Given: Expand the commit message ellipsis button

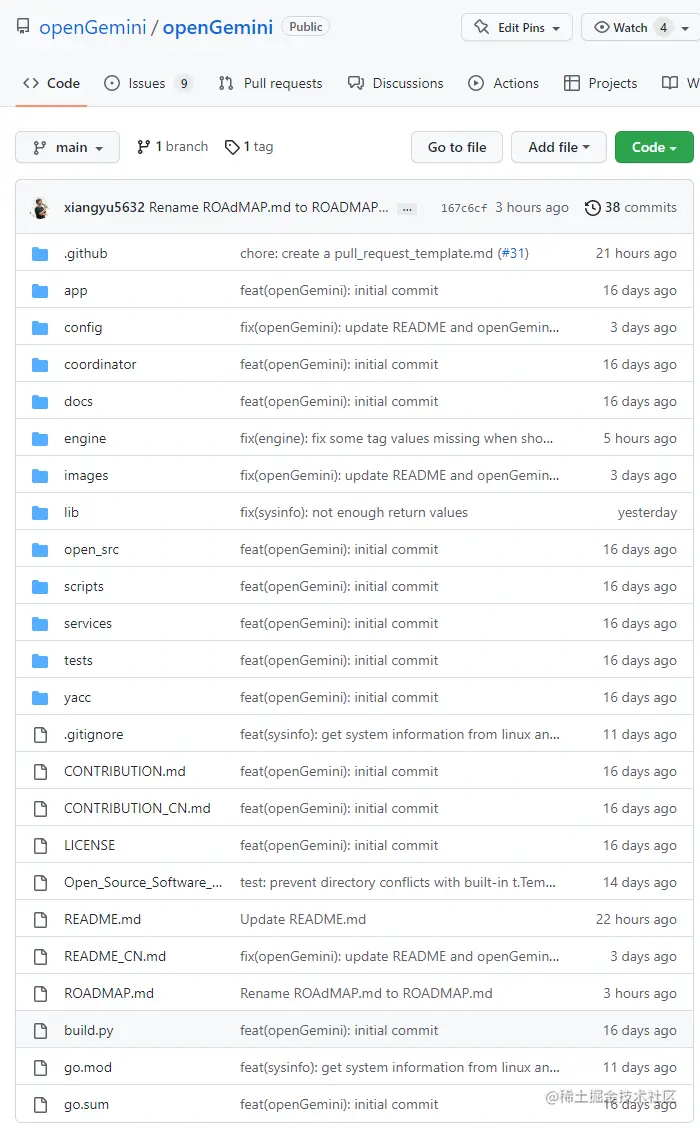Looking at the screenshot, I should click(x=407, y=209).
